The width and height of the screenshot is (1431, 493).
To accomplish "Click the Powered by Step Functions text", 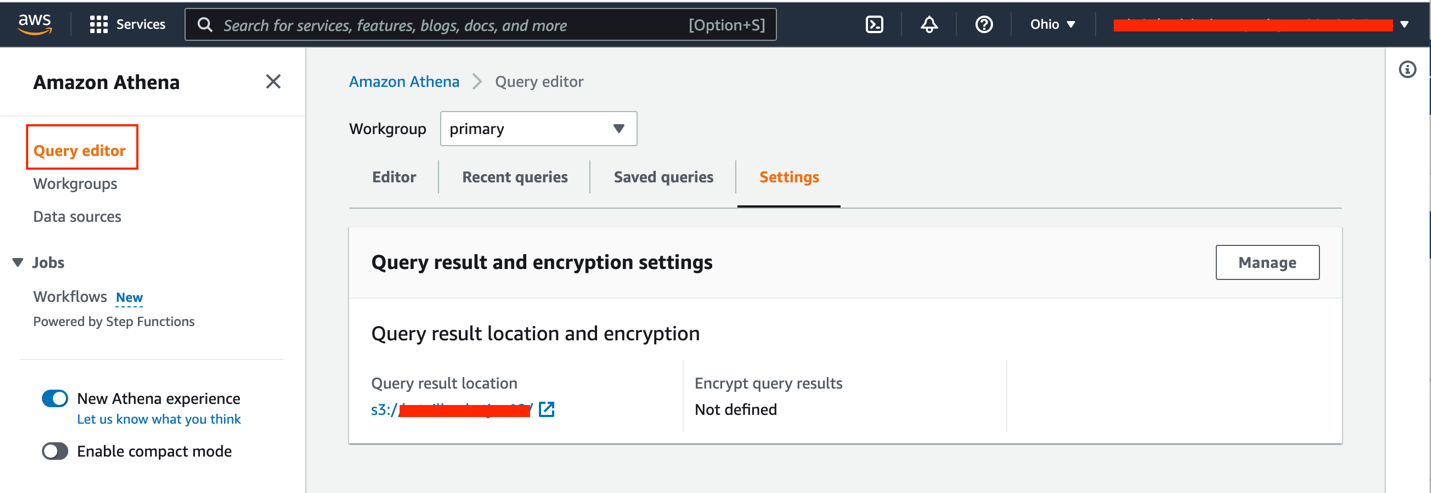I will [114, 321].
